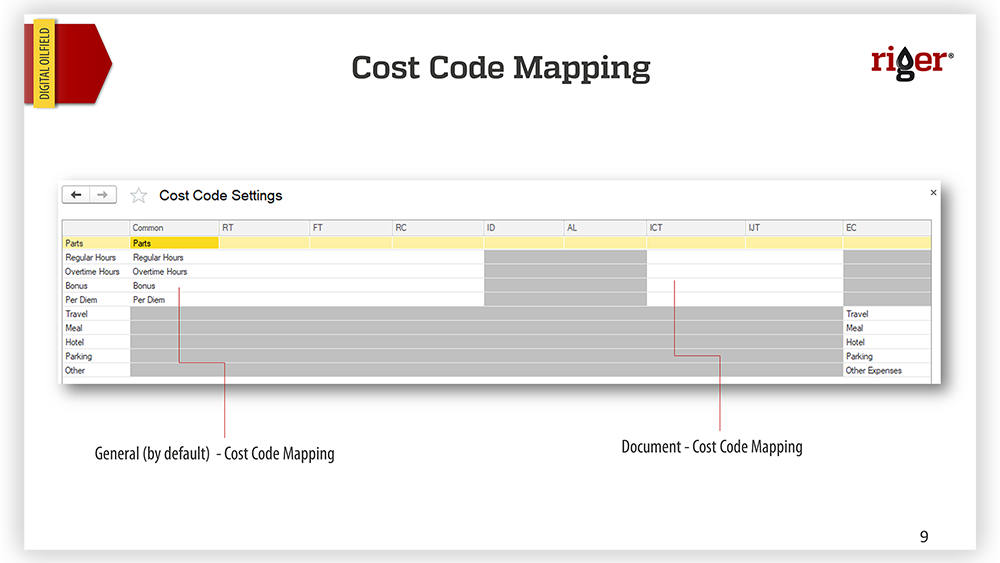Click the favorite star icon
The height and width of the screenshot is (563, 1000).
(x=139, y=196)
